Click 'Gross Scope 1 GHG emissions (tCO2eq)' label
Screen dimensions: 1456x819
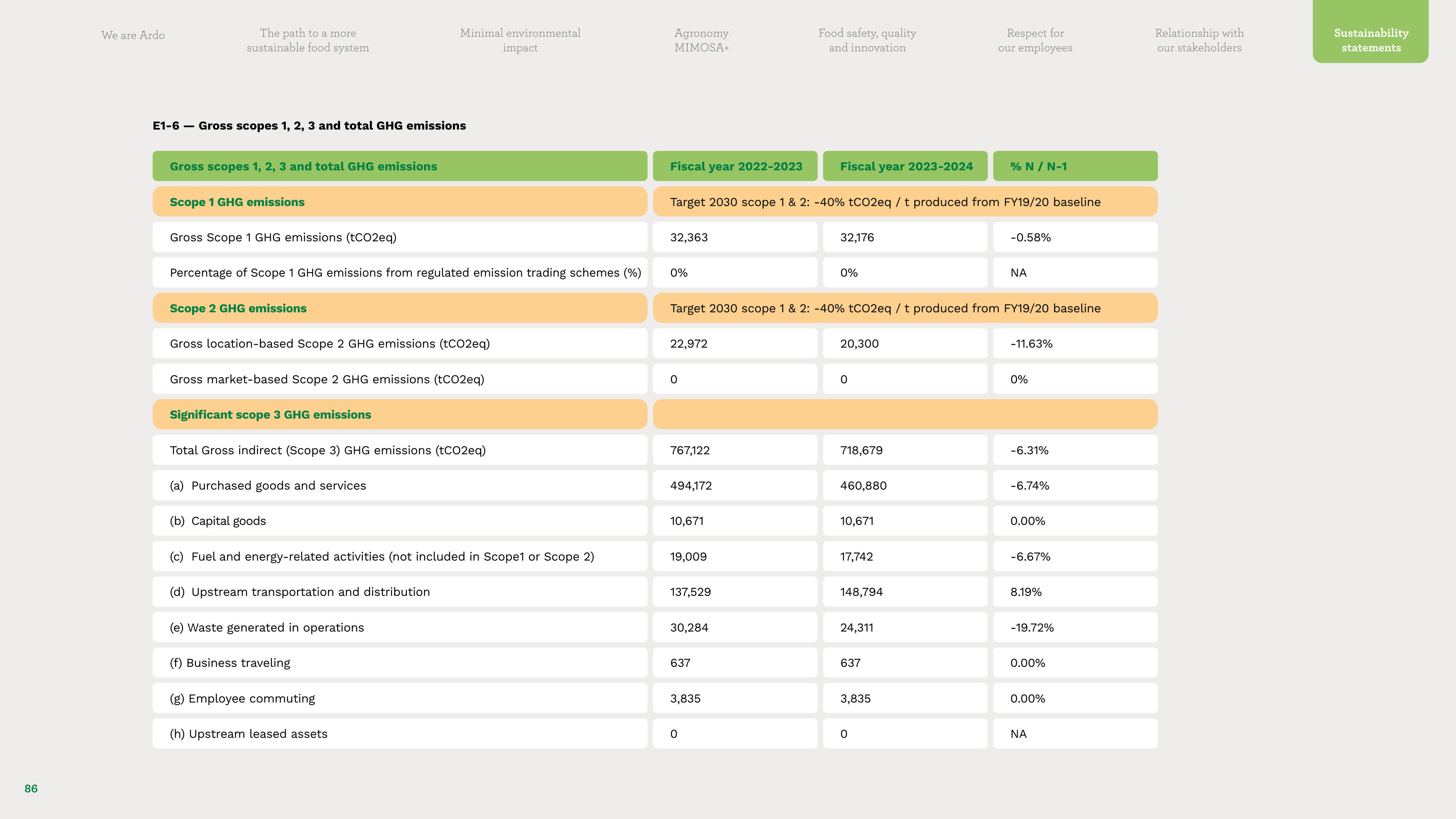pyautogui.click(x=283, y=237)
